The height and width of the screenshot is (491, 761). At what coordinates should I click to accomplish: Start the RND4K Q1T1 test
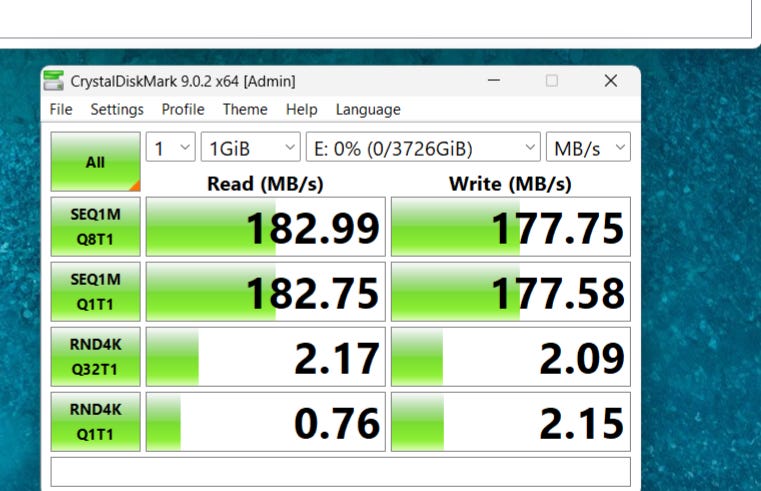click(96, 422)
